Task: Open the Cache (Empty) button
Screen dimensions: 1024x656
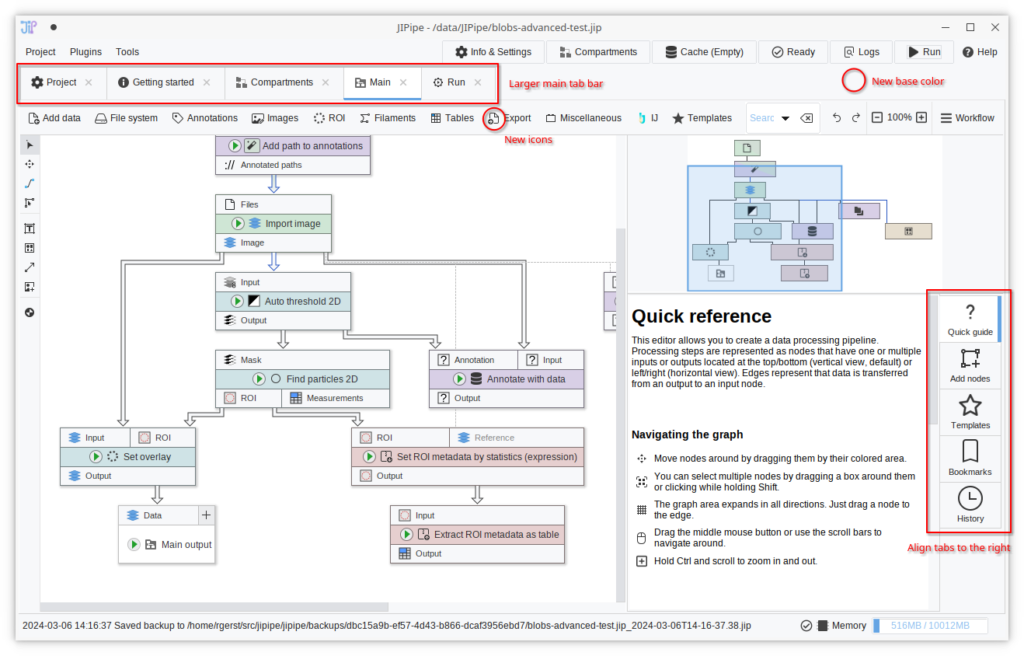Action: 704,52
